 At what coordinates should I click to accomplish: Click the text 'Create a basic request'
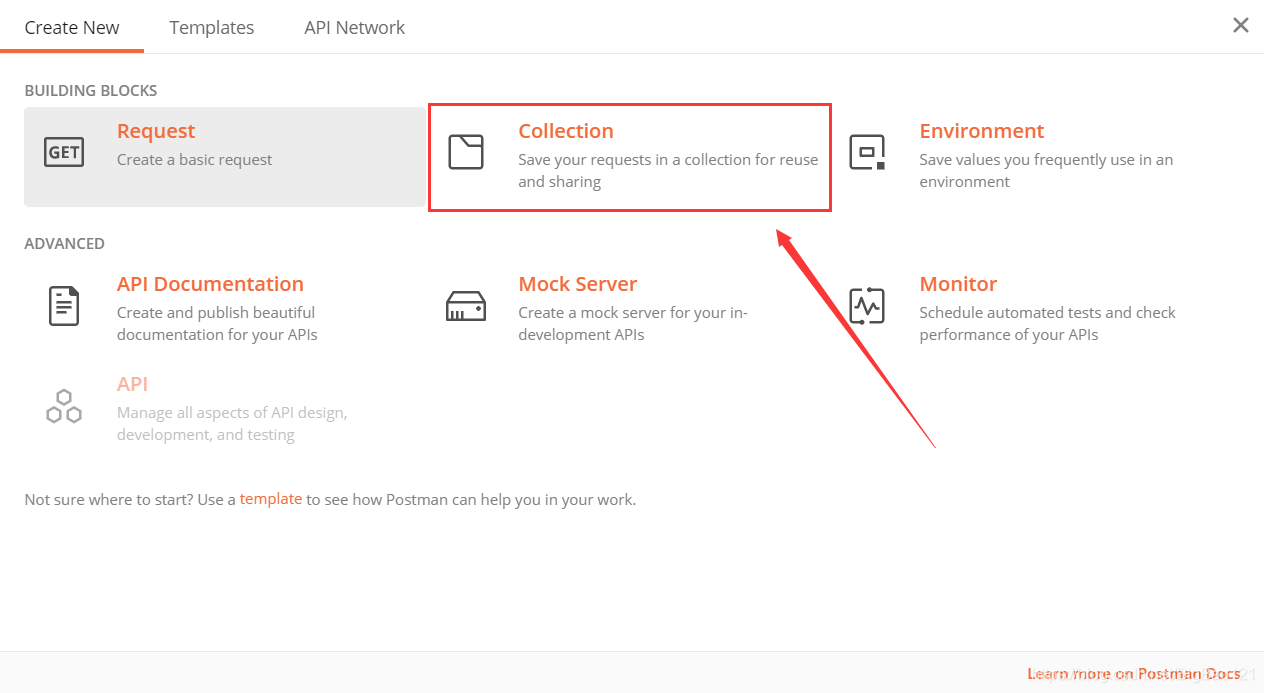[194, 160]
